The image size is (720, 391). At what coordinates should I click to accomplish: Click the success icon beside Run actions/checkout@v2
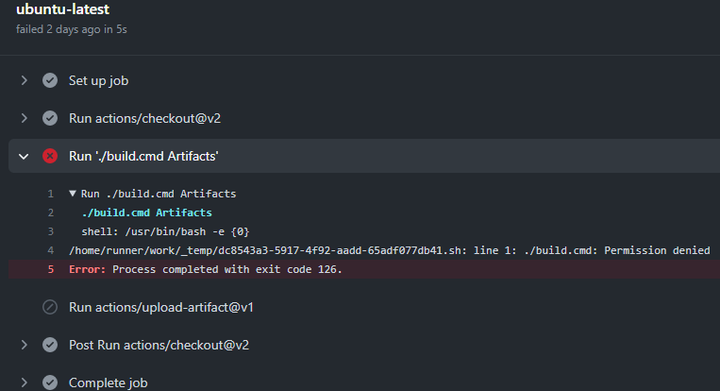[50, 118]
